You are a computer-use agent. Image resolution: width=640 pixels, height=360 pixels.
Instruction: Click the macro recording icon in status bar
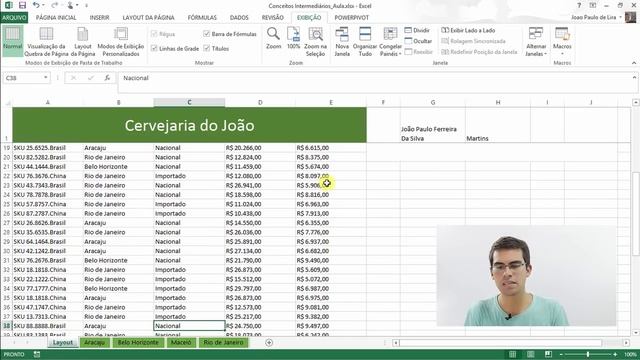click(x=37, y=354)
